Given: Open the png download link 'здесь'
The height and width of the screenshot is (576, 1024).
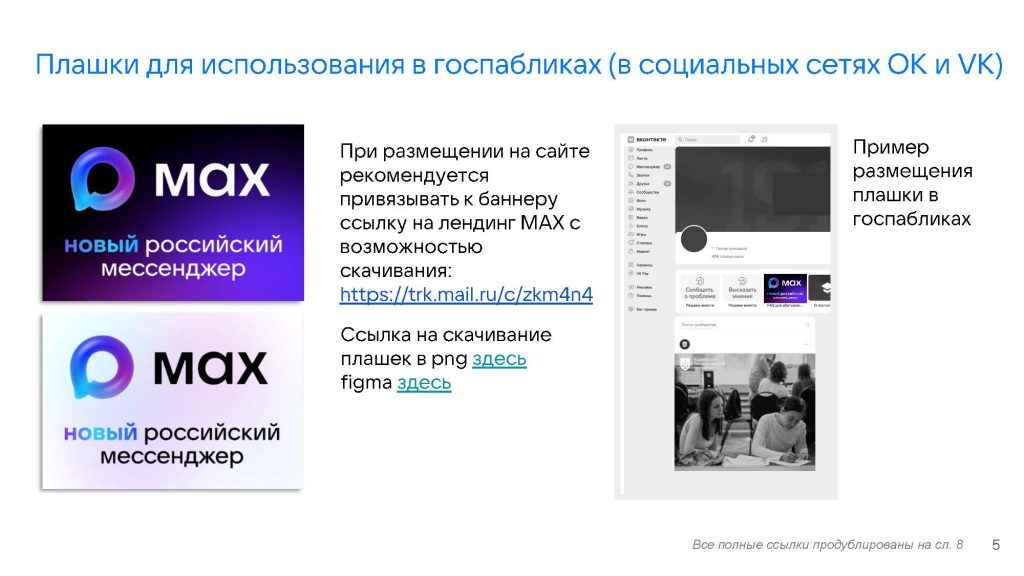Looking at the screenshot, I should pyautogui.click(x=500, y=359).
